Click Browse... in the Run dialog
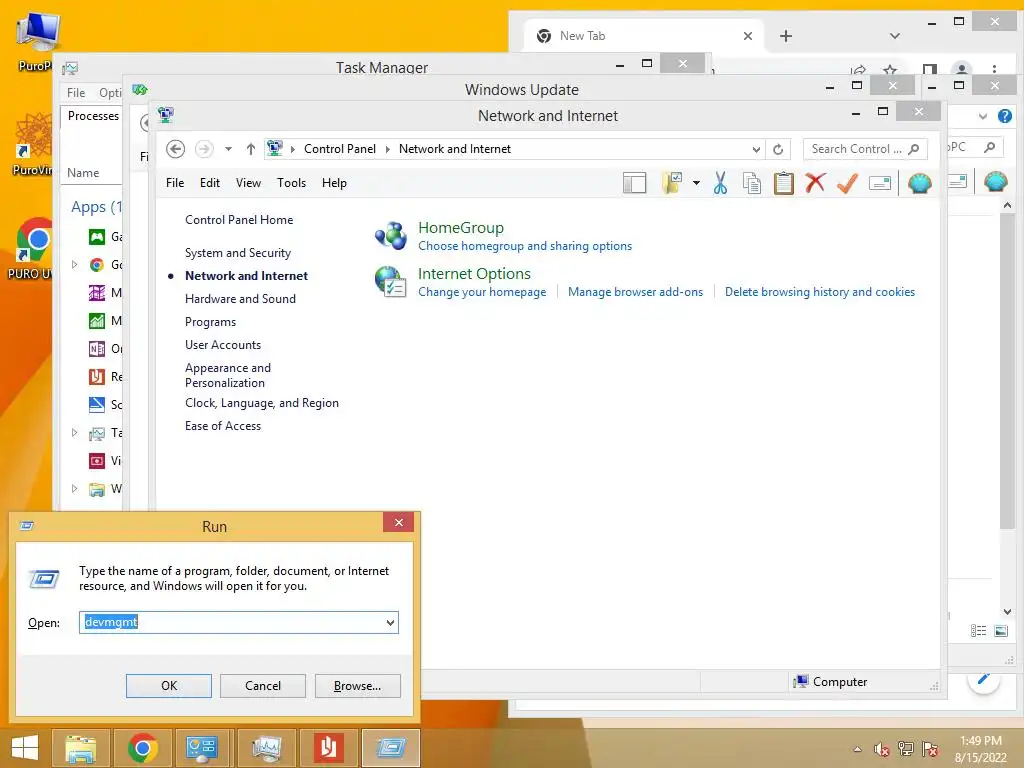The image size is (1024, 768). (357, 686)
